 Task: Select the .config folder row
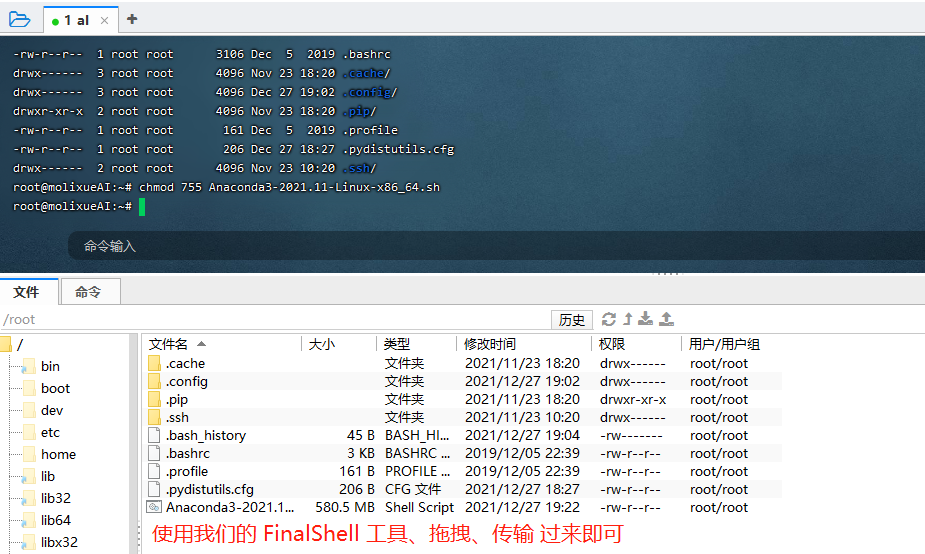tap(463, 381)
